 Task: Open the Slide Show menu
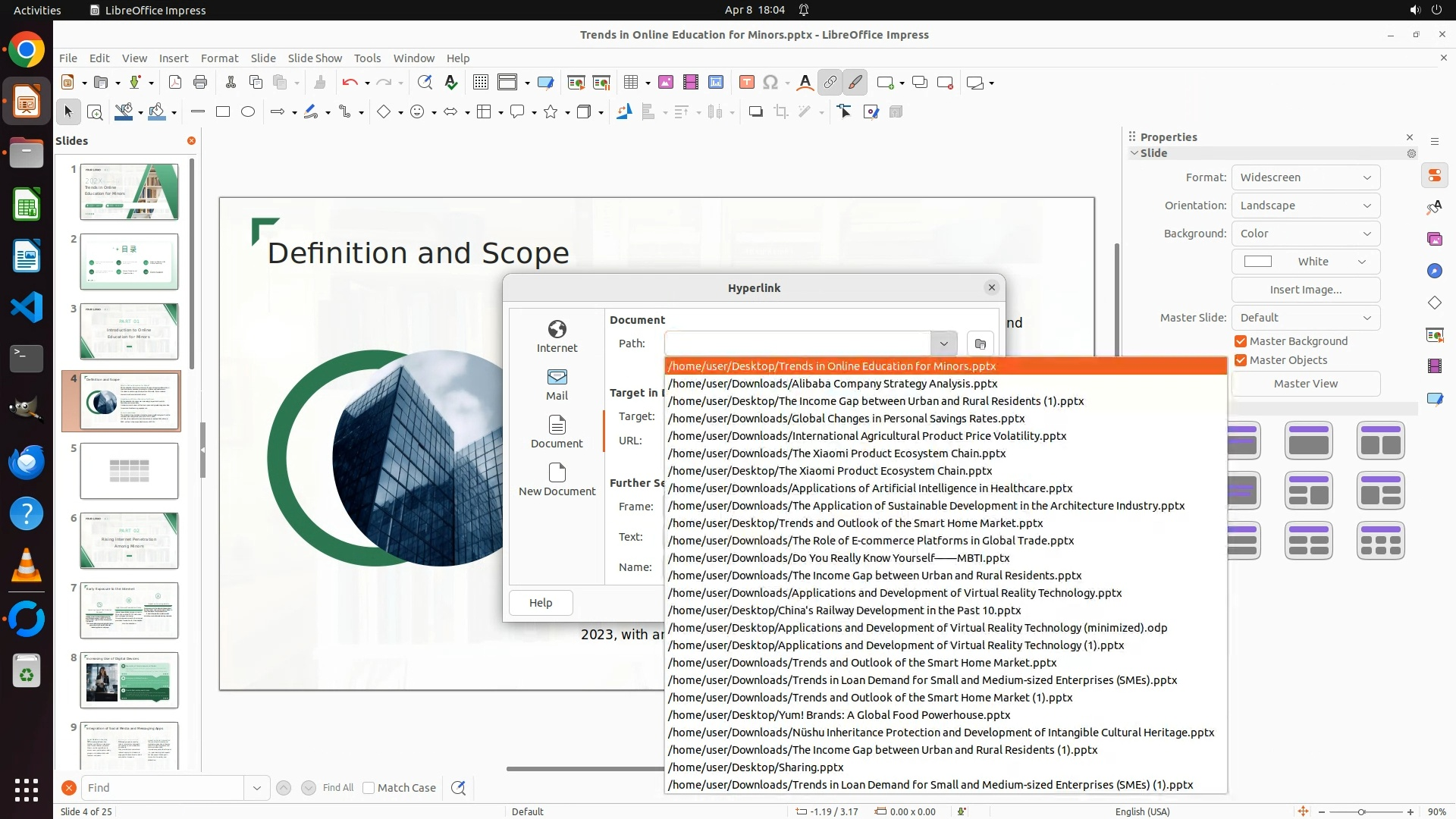(x=315, y=58)
